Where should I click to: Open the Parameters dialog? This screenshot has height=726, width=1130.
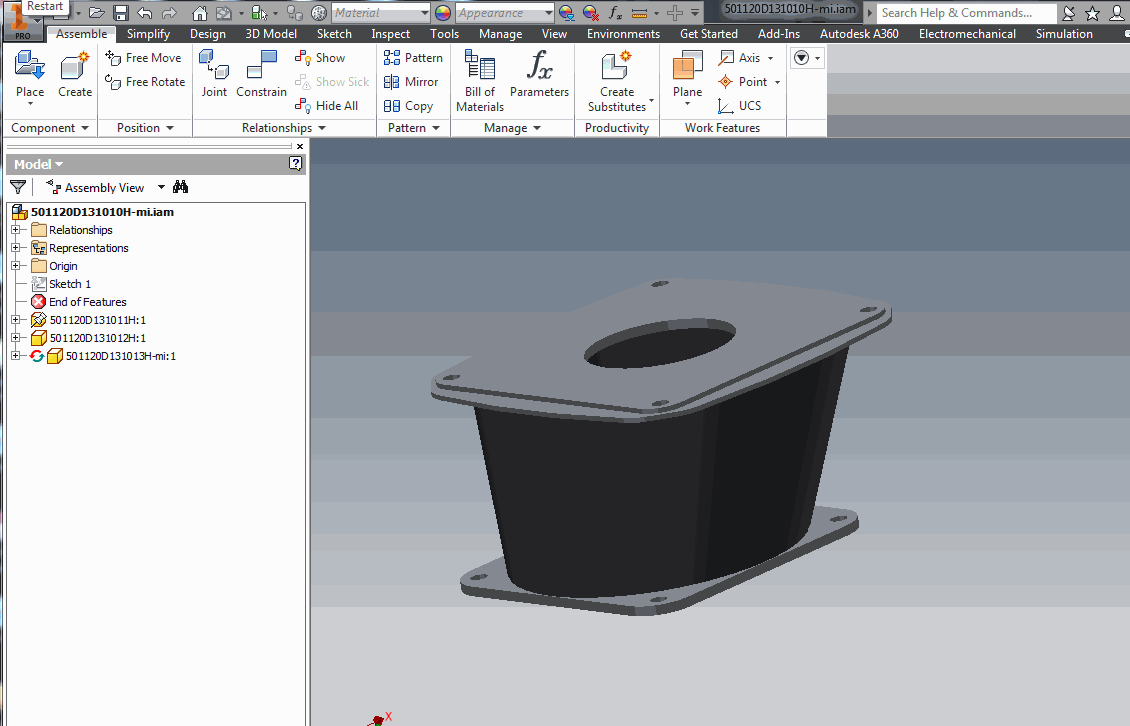[539, 78]
